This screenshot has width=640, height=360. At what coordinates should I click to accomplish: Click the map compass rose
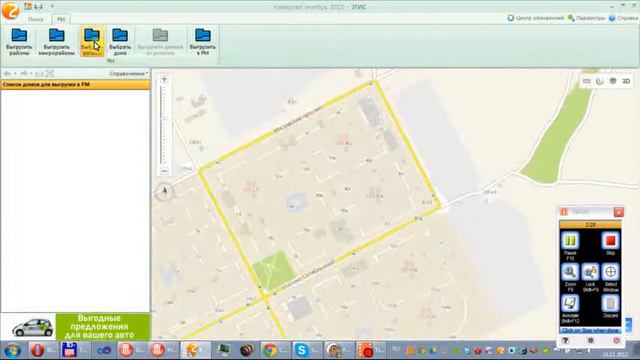[x=165, y=191]
